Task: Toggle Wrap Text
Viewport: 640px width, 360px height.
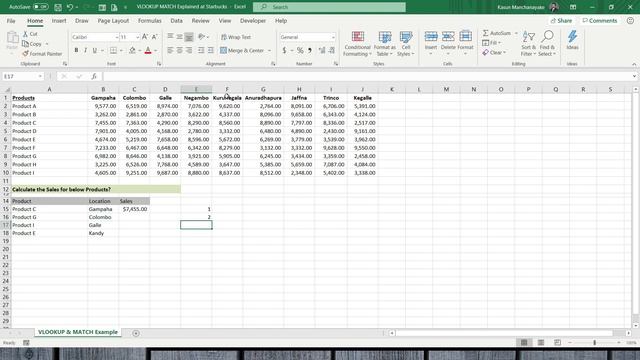Action: coord(236,37)
